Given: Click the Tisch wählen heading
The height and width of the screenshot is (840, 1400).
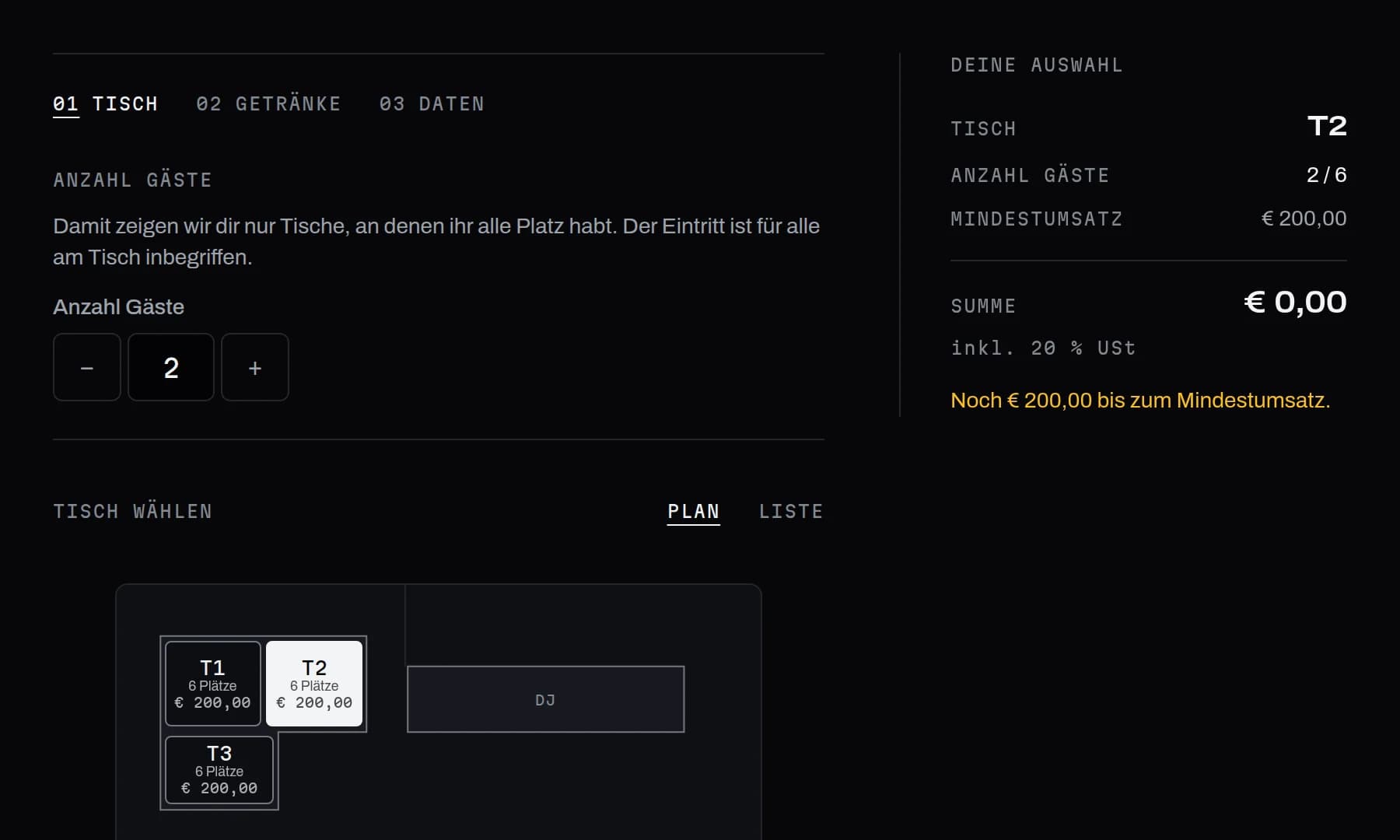Looking at the screenshot, I should click(x=133, y=512).
